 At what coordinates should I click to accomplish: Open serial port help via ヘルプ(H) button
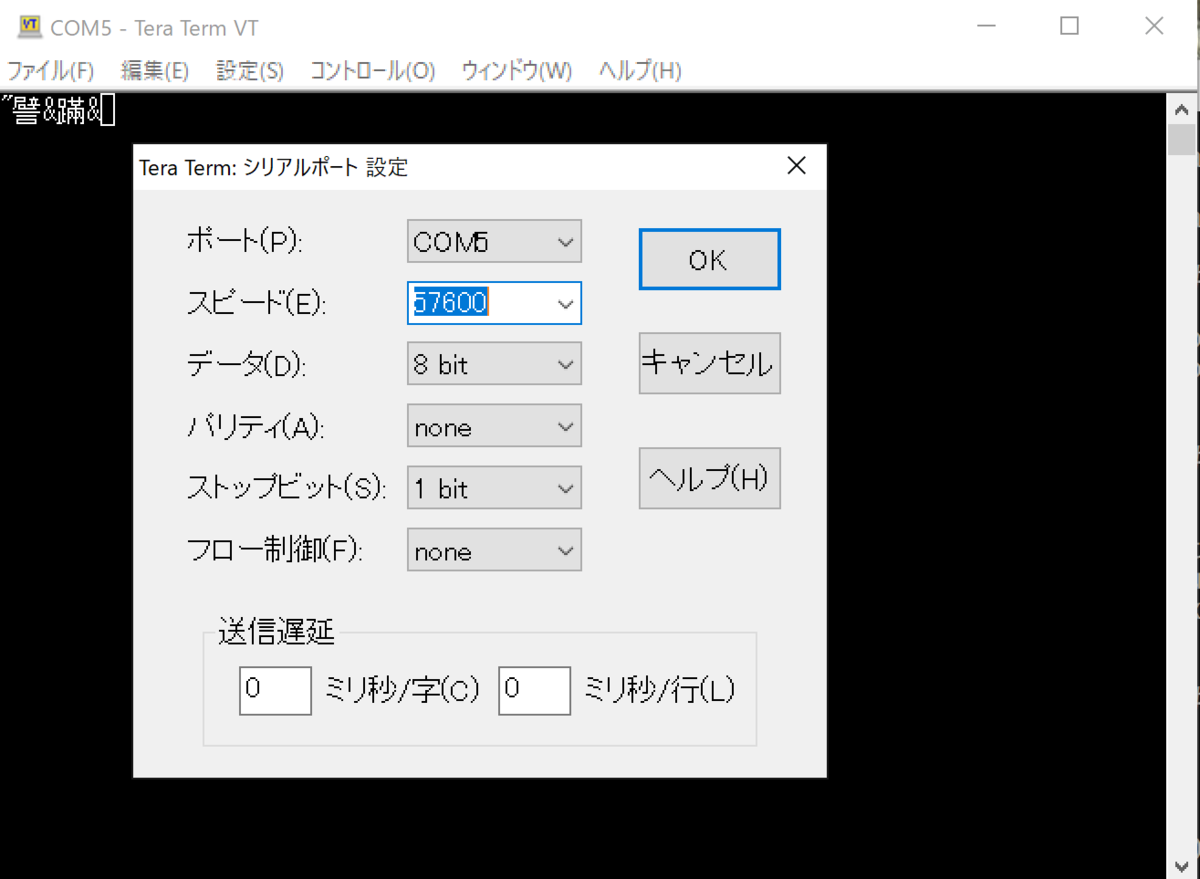pyautogui.click(x=709, y=478)
